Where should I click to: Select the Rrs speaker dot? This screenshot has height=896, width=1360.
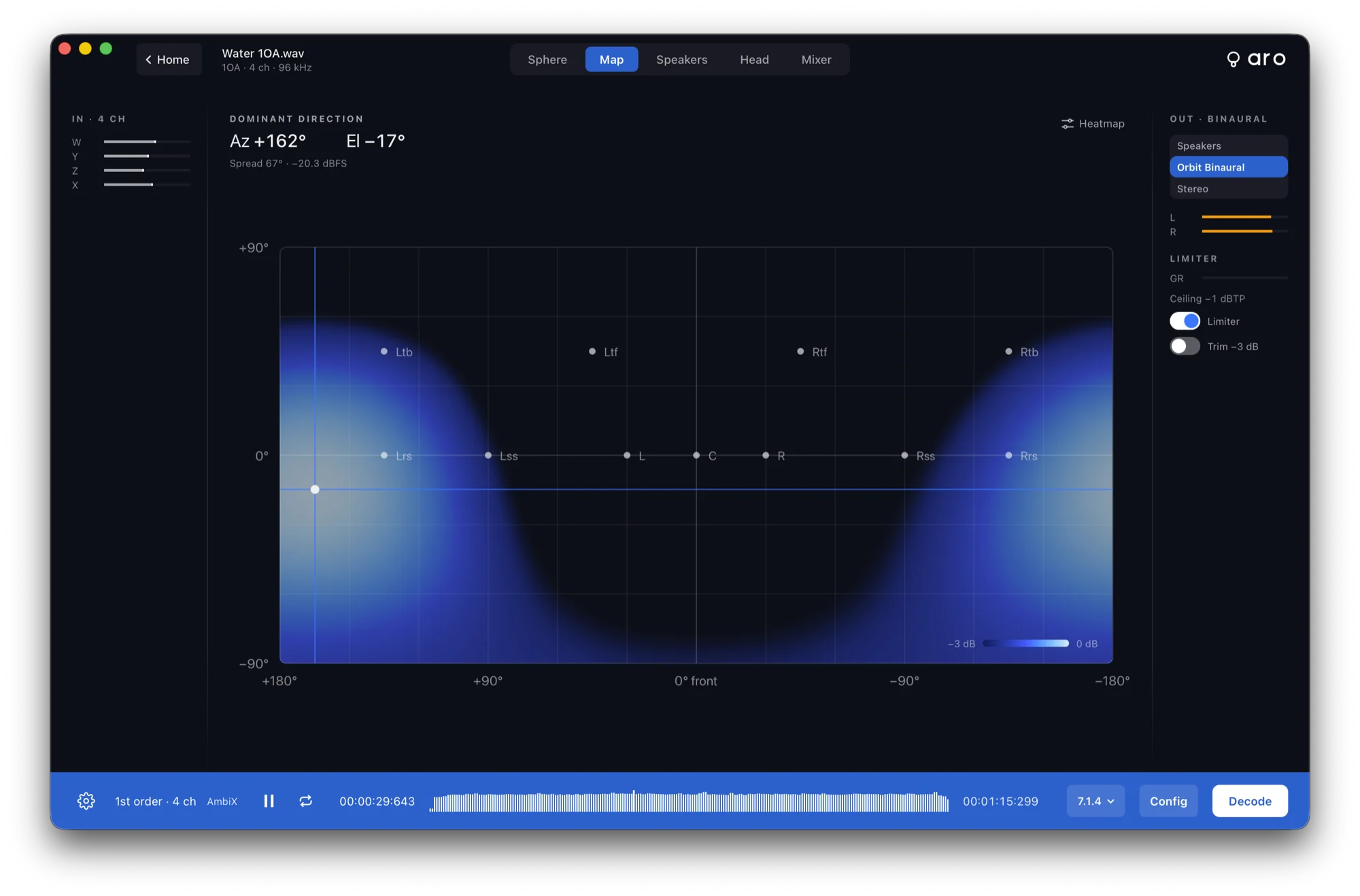coord(1008,455)
